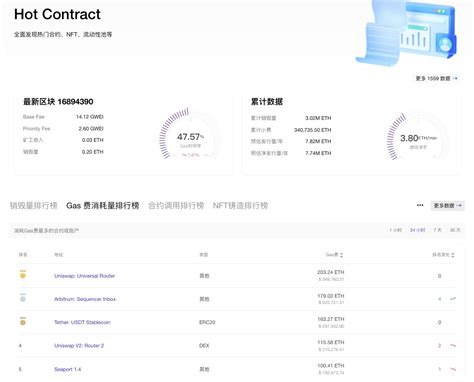Click the 100.41 ETH value
This screenshot has height=382, width=474.
(331, 366)
